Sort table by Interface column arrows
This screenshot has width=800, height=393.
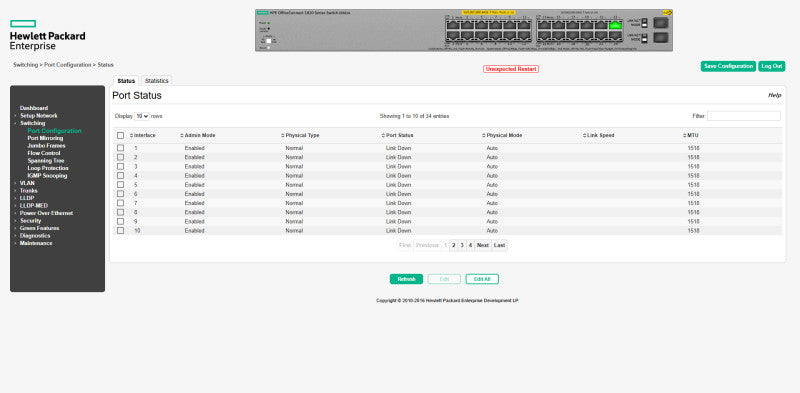pos(131,136)
